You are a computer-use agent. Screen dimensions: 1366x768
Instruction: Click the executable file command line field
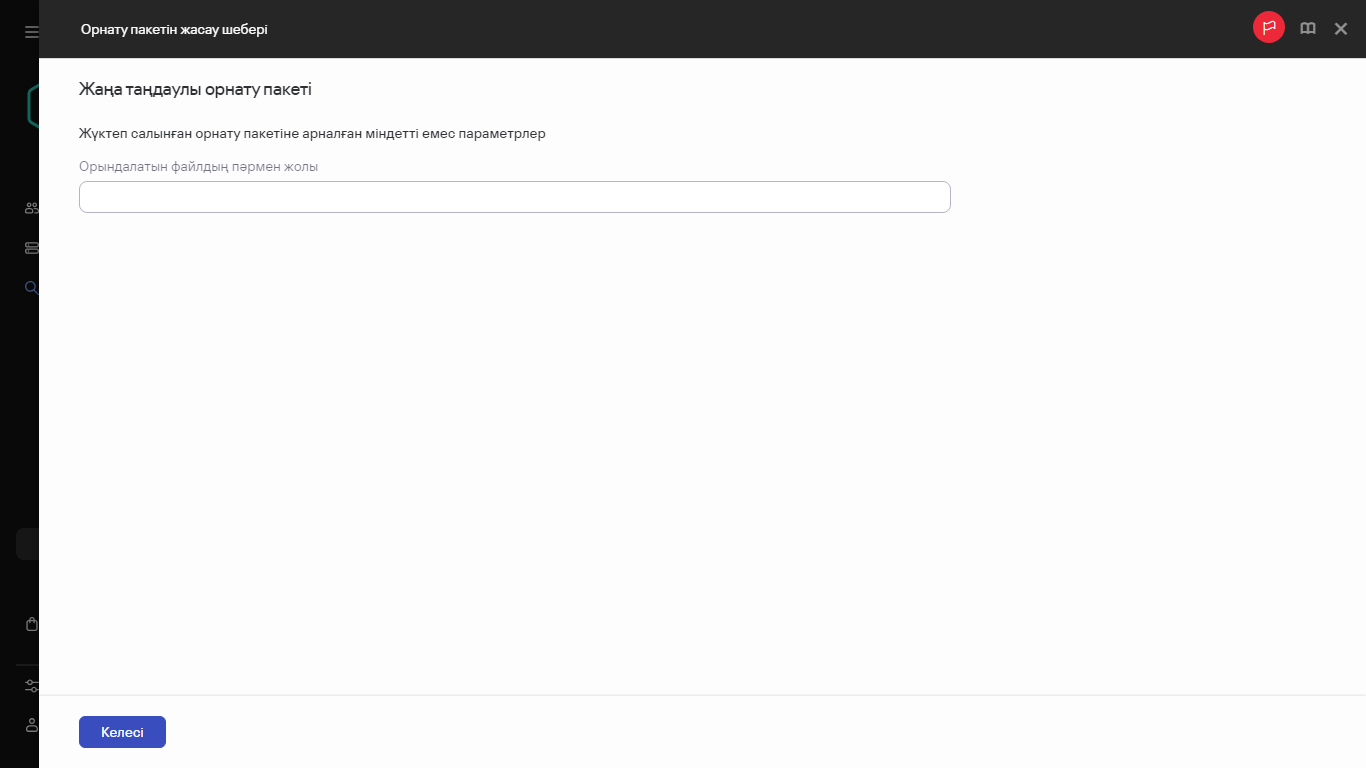[514, 197]
